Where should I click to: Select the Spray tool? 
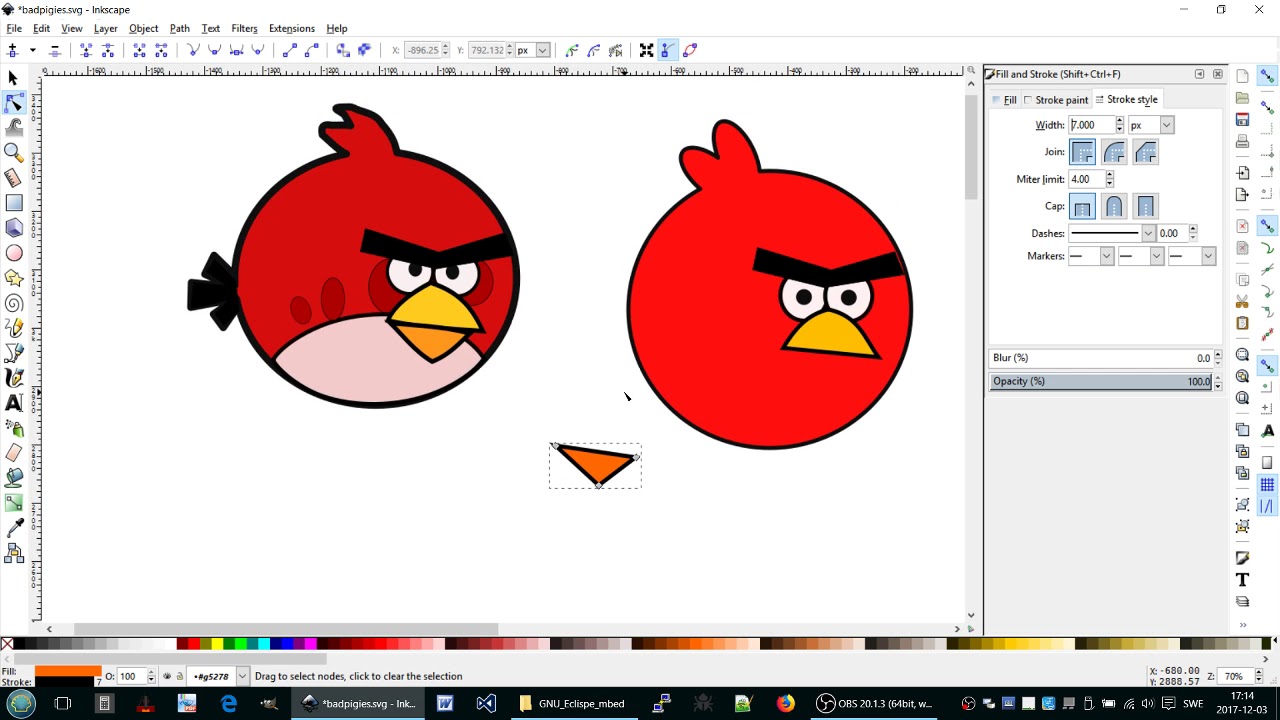pos(14,428)
